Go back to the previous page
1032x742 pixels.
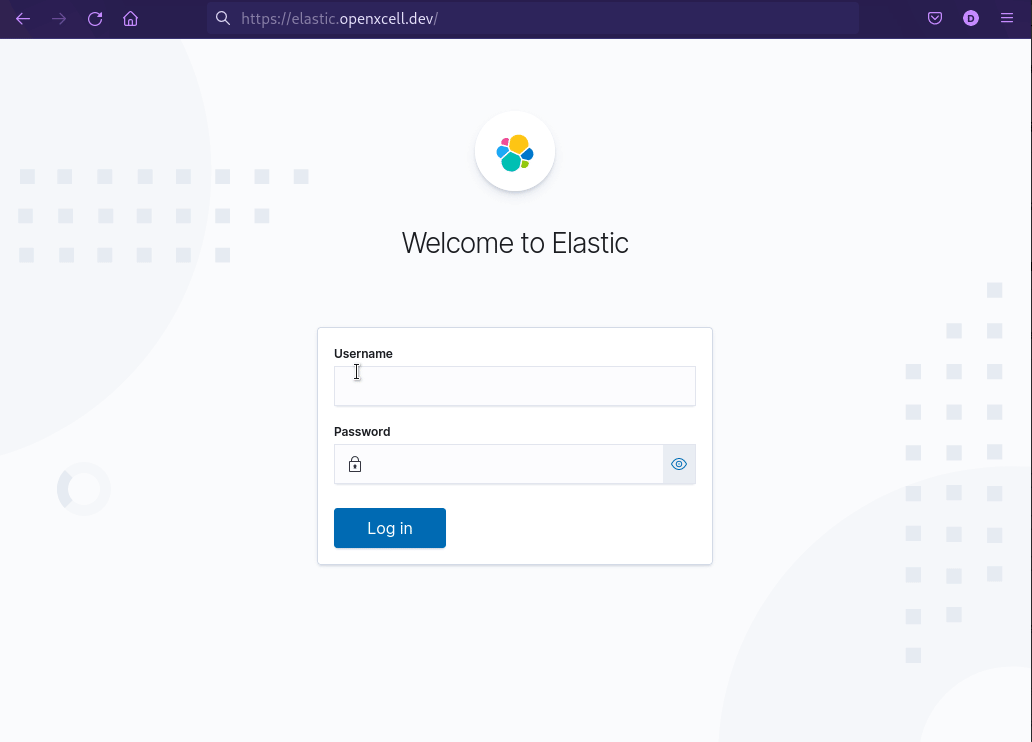click(x=23, y=19)
